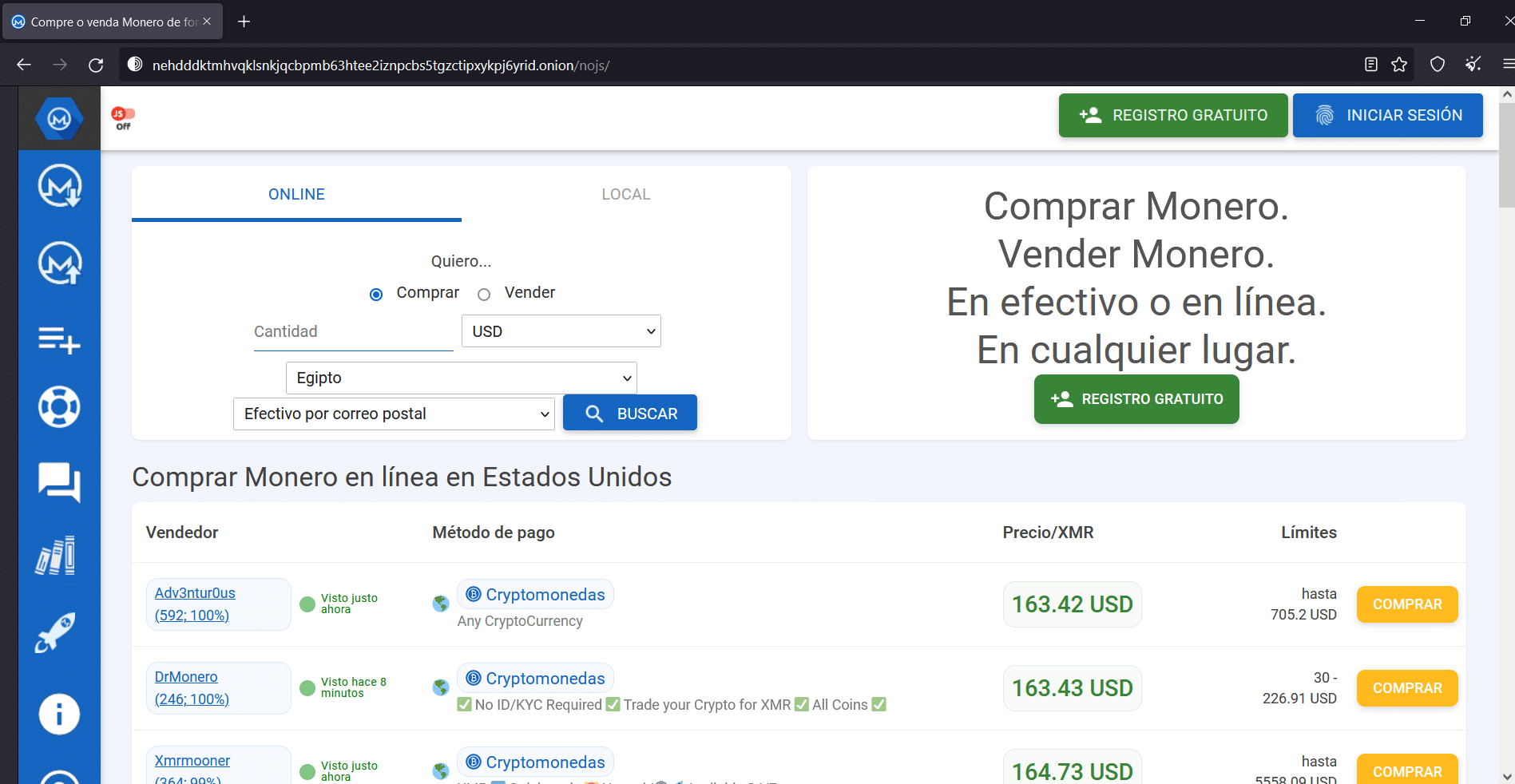
Task: Go back with browser back arrow
Action: click(x=24, y=65)
